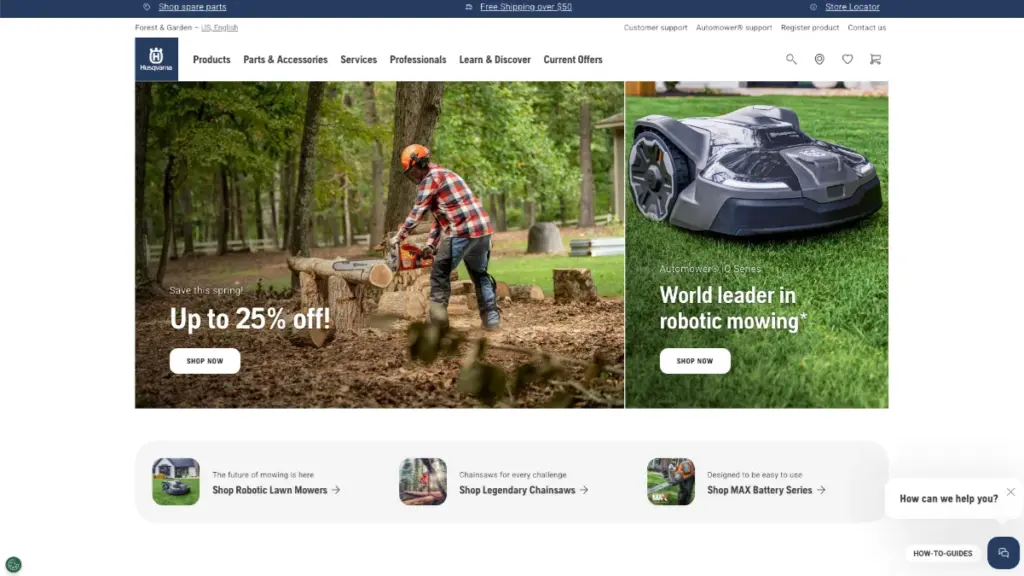The height and width of the screenshot is (576, 1024).
Task: Expand the Parts & Accessories menu
Action: point(285,60)
